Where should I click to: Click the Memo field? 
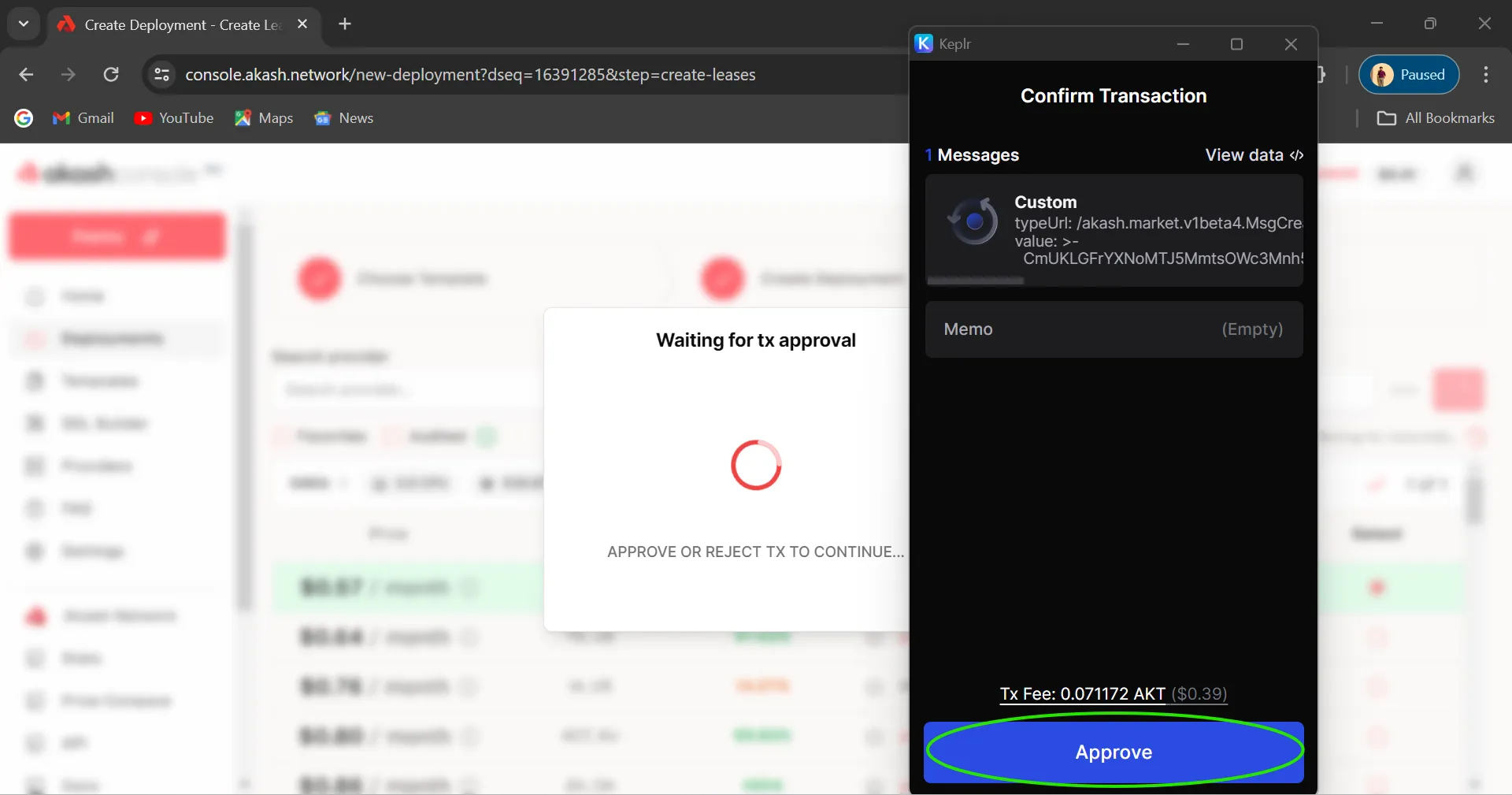(x=1113, y=329)
